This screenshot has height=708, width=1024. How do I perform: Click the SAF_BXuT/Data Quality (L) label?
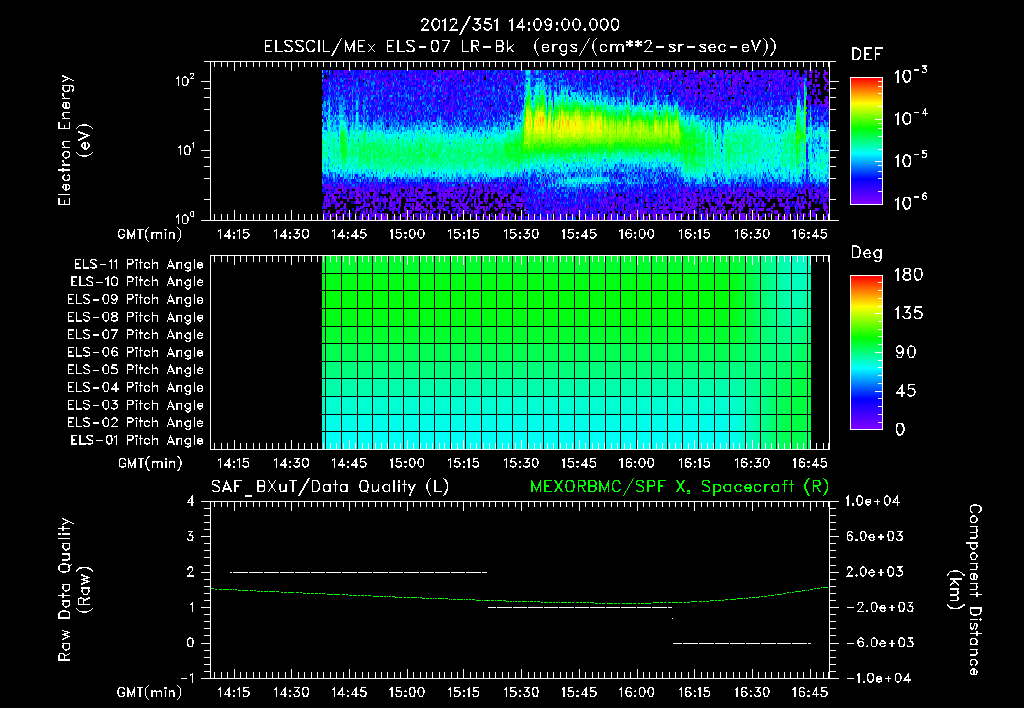(x=330, y=487)
